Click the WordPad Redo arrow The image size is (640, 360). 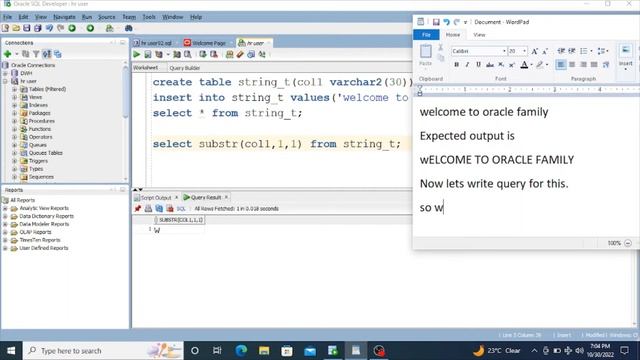pos(456,22)
